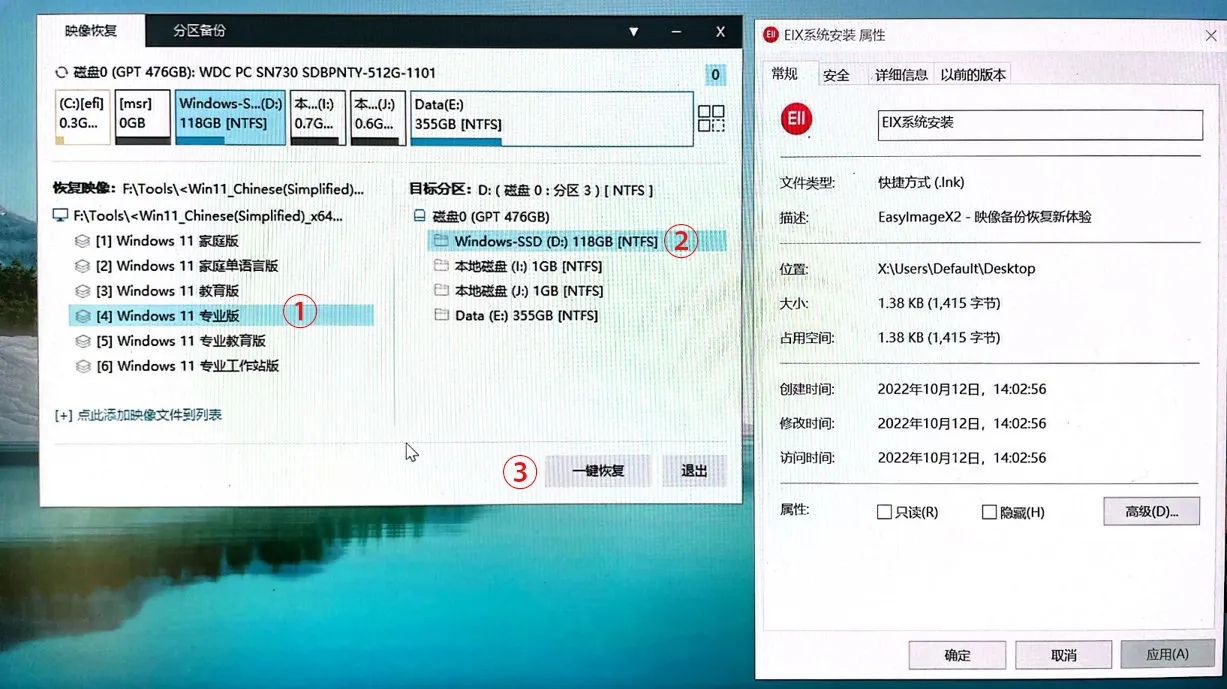Viewport: 1227px width, 689px height.
Task: Toggle the 隐藏(H) checkbox
Action: tap(989, 512)
